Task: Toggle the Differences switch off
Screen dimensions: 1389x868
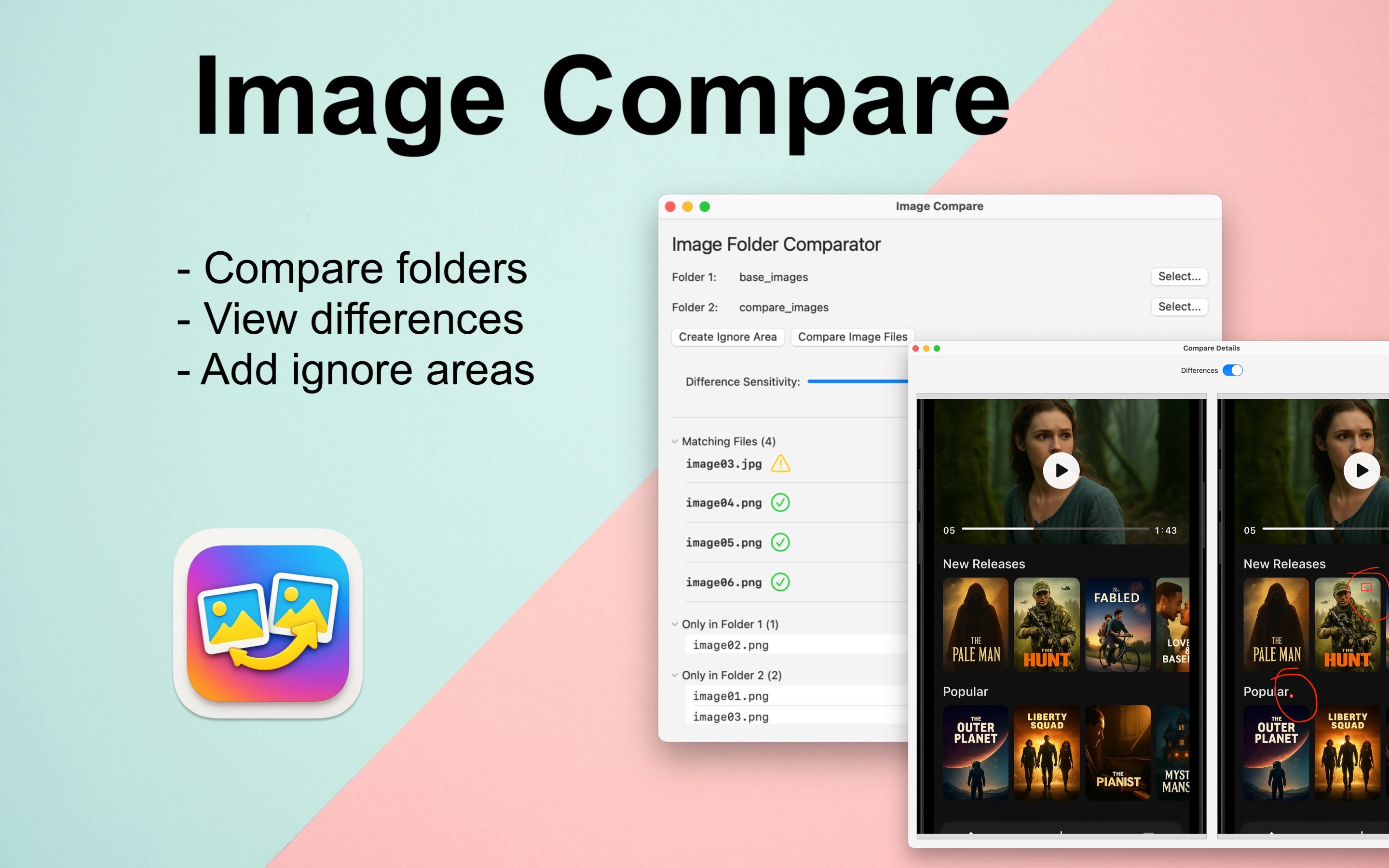Action: [1232, 370]
